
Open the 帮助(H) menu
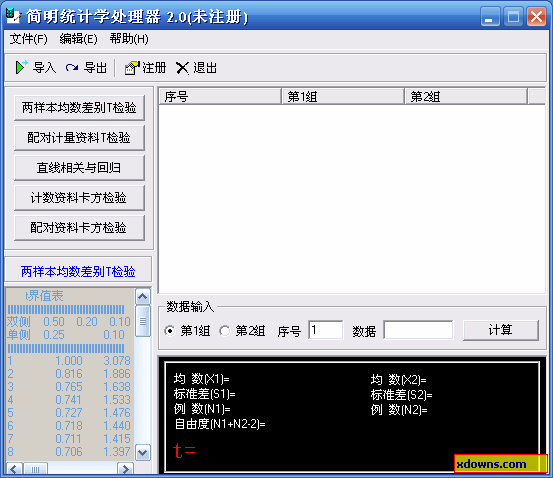click(129, 39)
